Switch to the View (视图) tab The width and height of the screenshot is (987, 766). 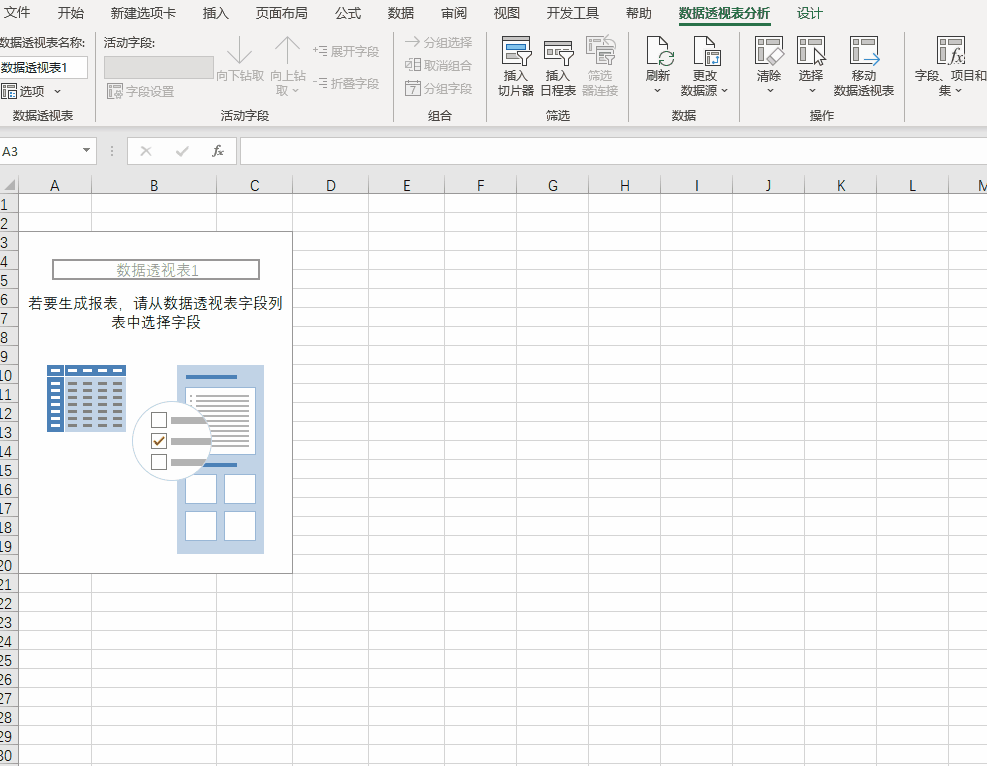(507, 13)
